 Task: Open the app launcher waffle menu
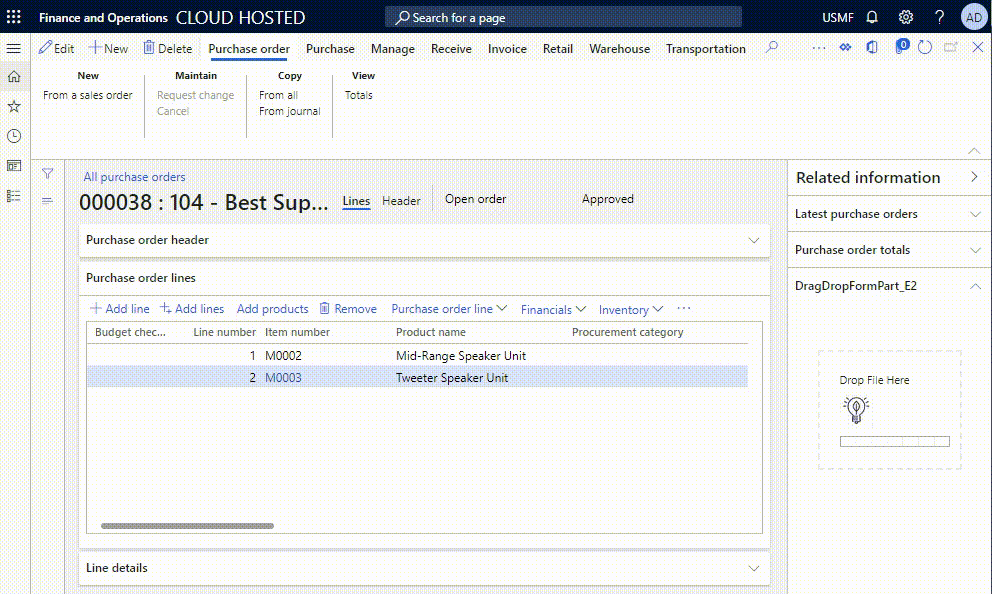click(13, 16)
